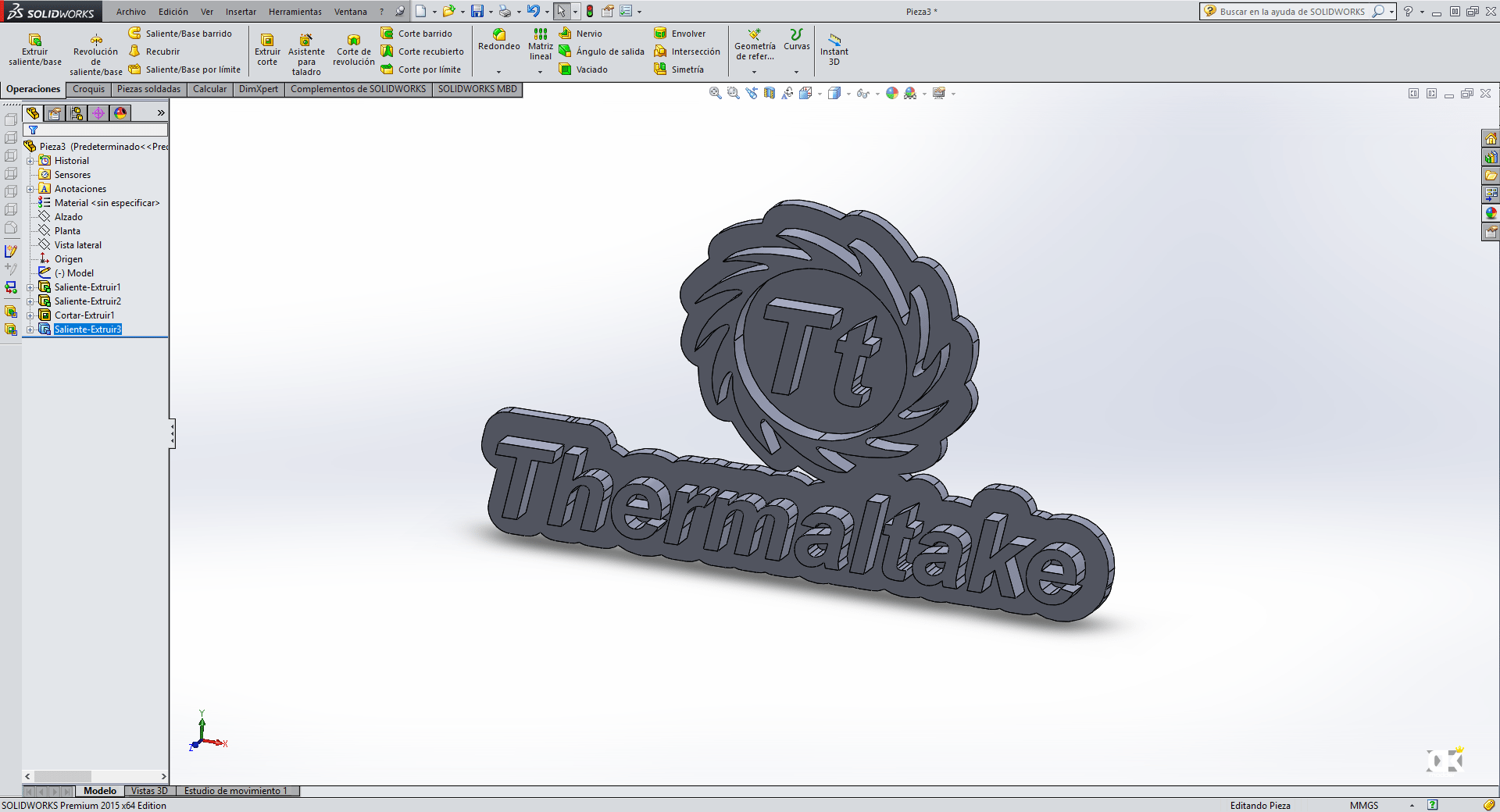
Task: Click Extruir corte tool
Action: click(x=267, y=49)
